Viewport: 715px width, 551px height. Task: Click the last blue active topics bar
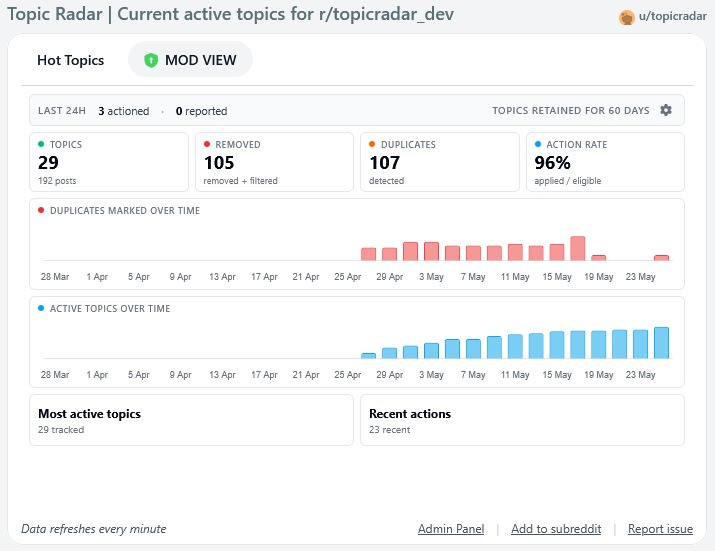pos(661,343)
